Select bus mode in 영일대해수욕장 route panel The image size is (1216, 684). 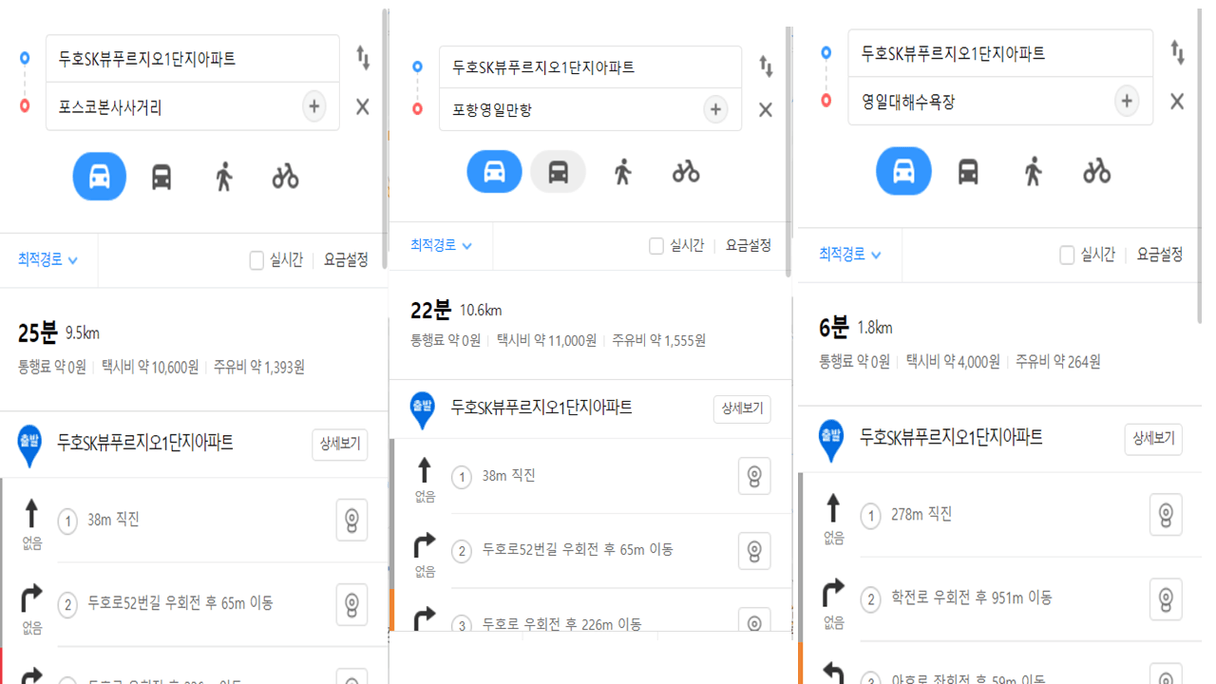[x=968, y=171]
